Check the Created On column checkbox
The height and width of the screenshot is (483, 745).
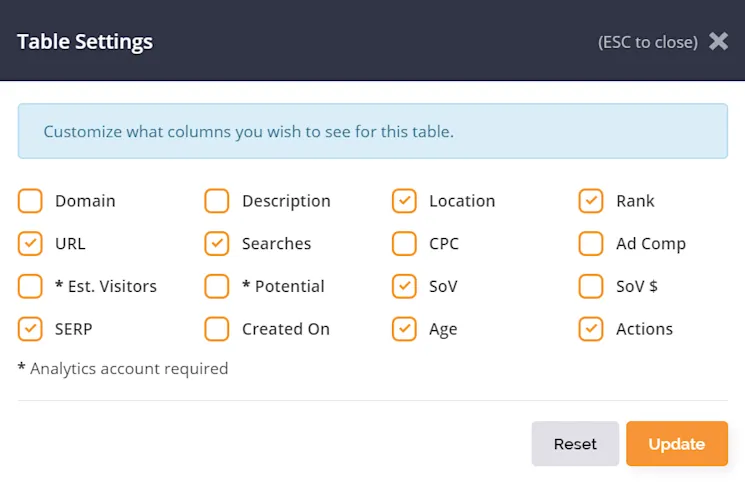217,329
